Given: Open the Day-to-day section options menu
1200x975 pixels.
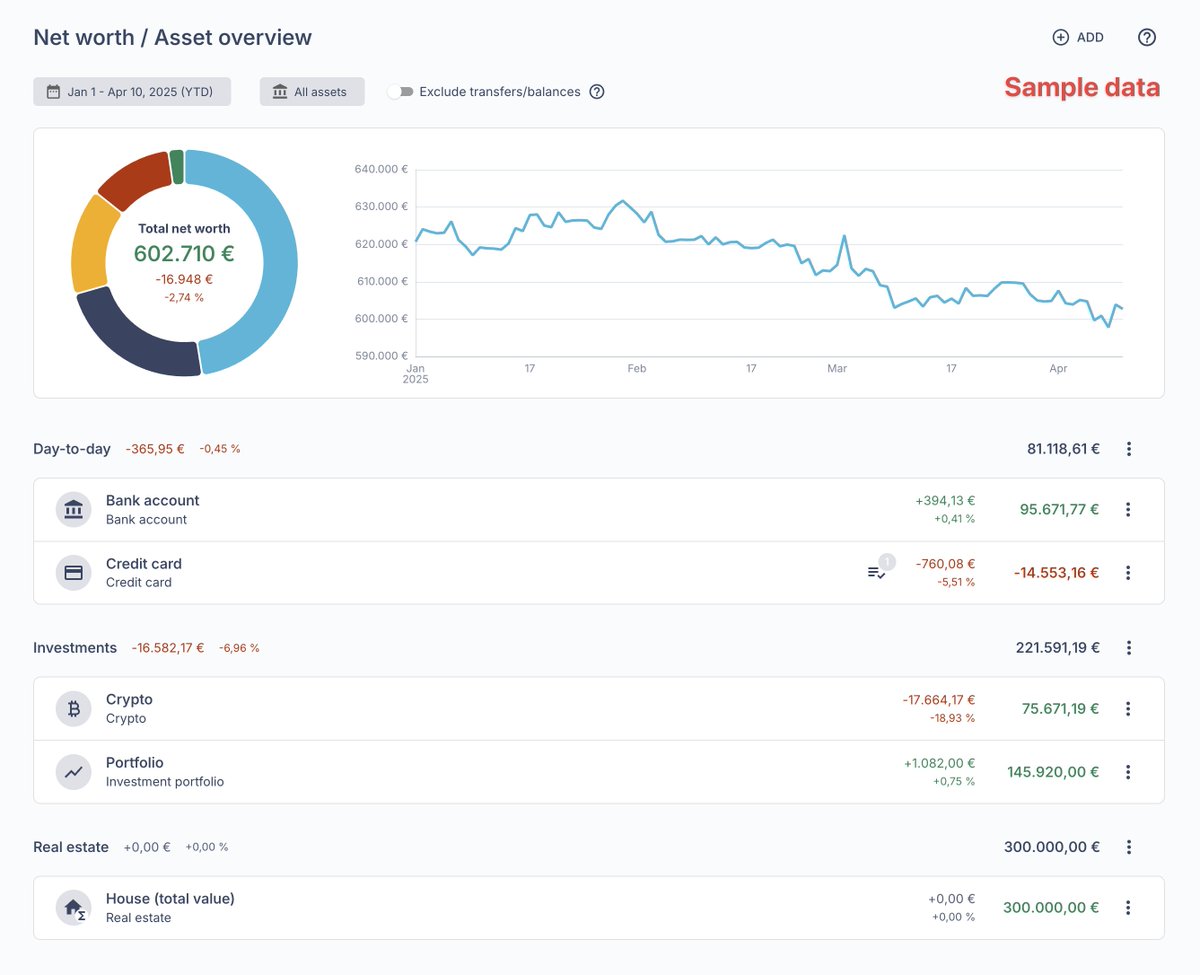Looking at the screenshot, I should 1128,449.
